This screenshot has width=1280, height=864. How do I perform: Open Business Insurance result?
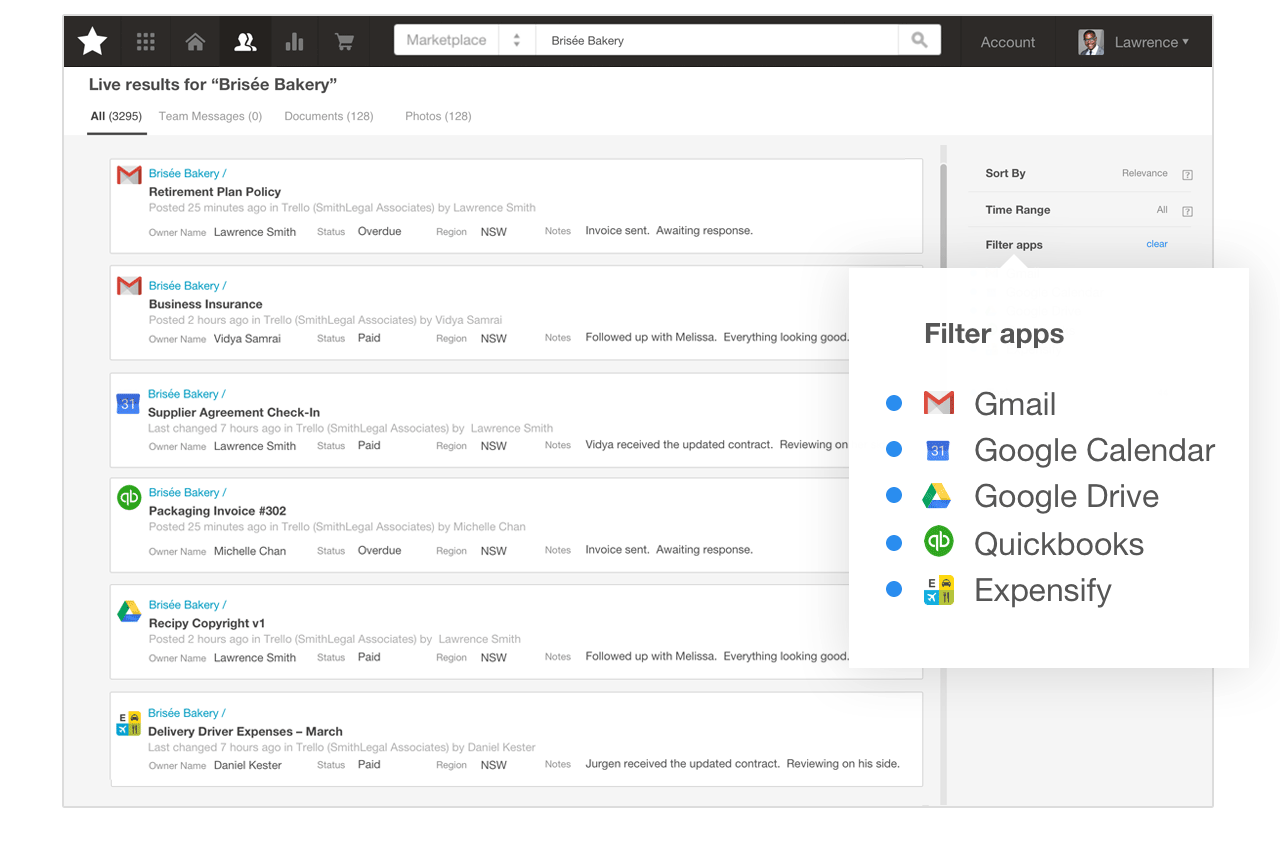(x=205, y=304)
